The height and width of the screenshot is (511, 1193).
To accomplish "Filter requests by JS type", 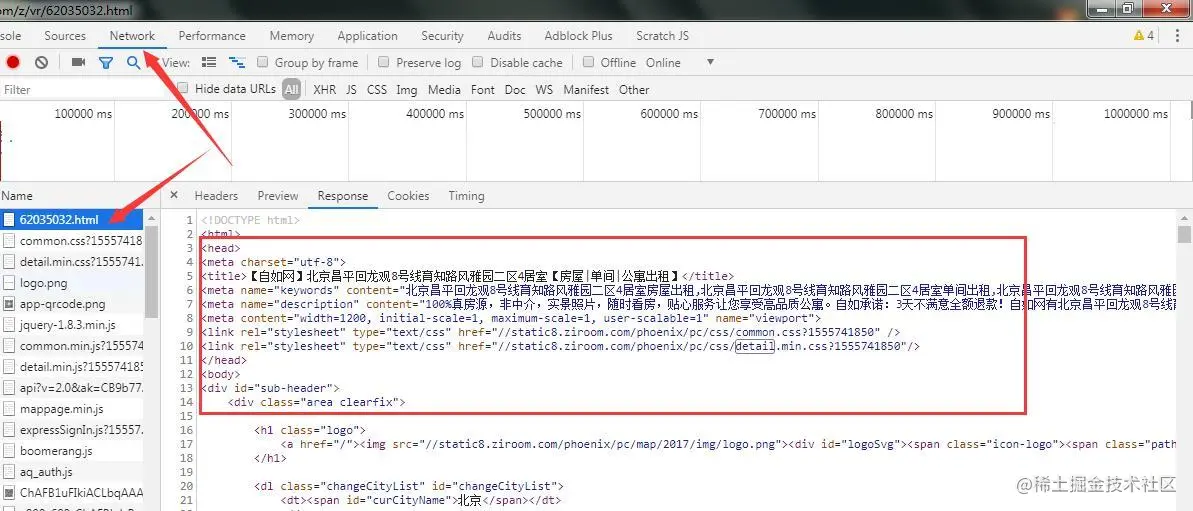I will point(352,90).
